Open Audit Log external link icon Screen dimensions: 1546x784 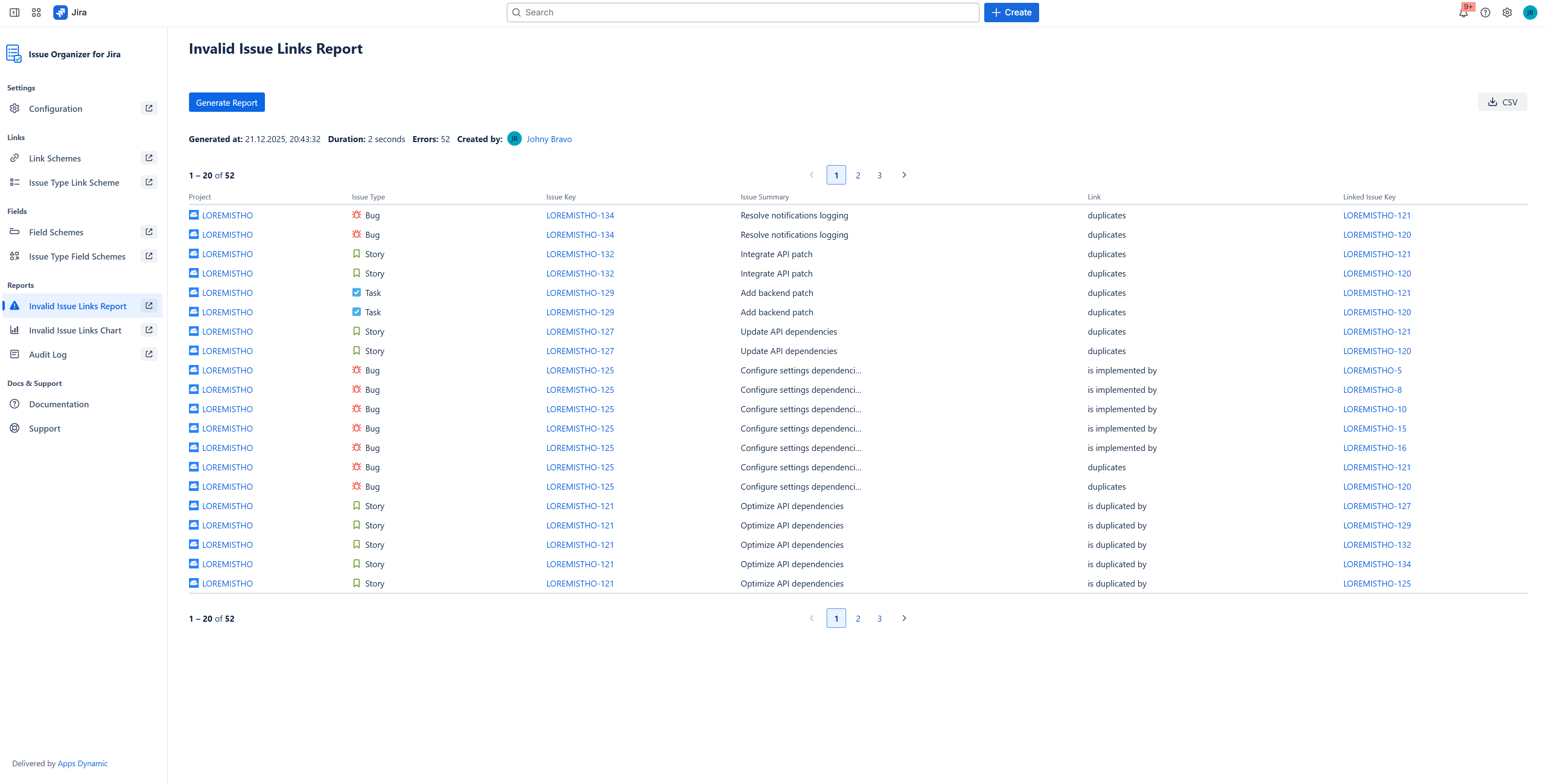[149, 354]
